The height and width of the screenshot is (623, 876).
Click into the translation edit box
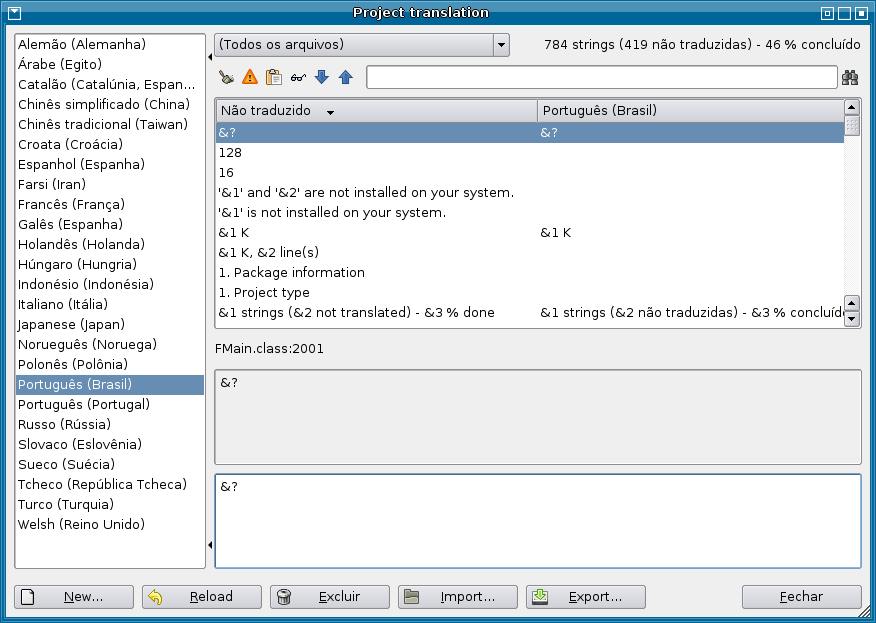(x=538, y=521)
